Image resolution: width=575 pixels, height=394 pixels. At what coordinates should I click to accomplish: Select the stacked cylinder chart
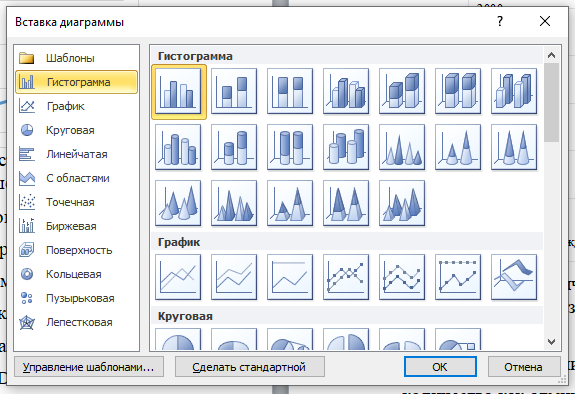pos(234,147)
